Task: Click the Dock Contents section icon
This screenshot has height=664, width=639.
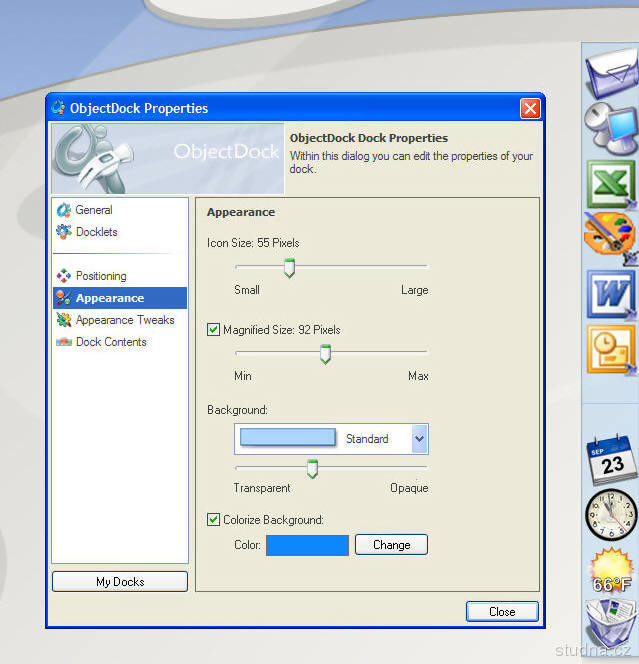Action: click(x=64, y=341)
